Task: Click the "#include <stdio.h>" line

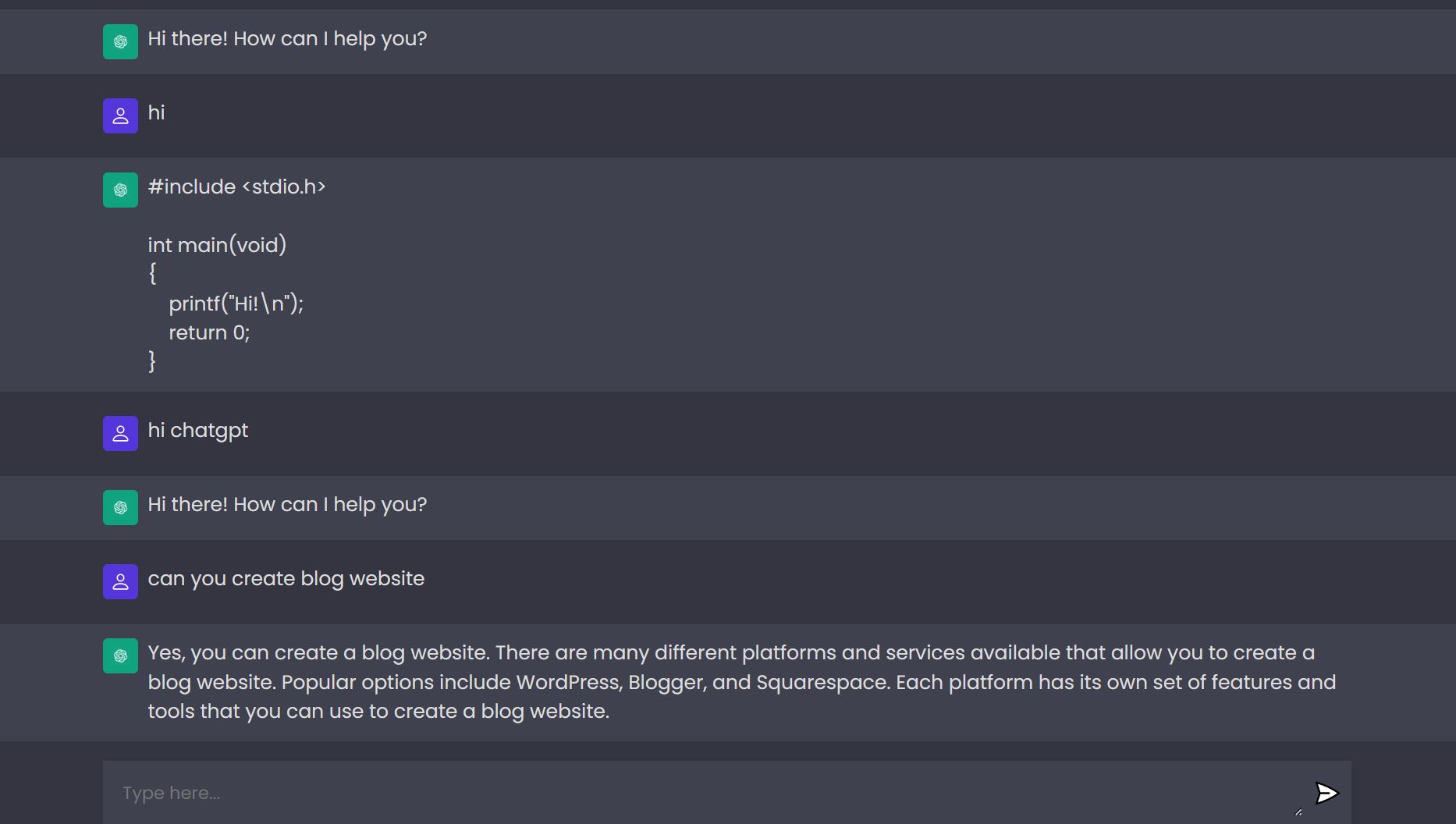Action: (236, 187)
